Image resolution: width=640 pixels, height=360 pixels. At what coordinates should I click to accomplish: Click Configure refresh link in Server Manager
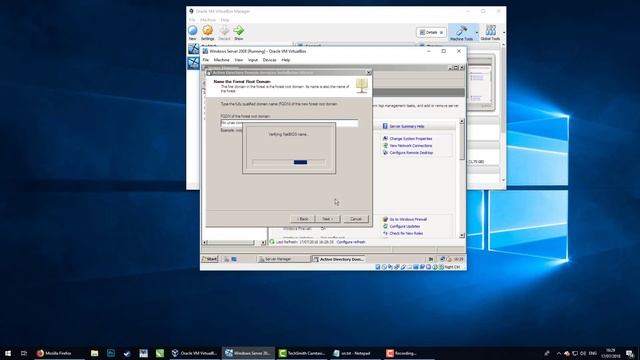click(x=351, y=242)
